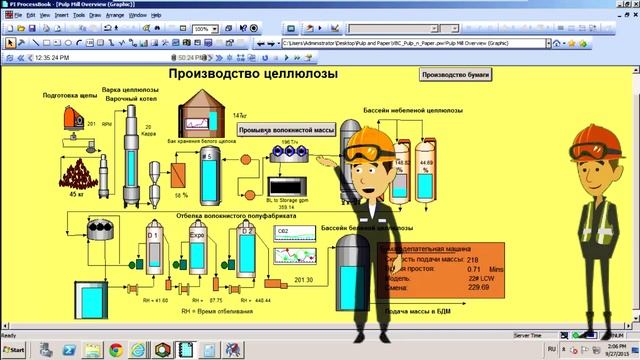This screenshot has width=640, height=360.
Task: Open PowerShell from the taskbar
Action: pyautogui.click(x=69, y=350)
